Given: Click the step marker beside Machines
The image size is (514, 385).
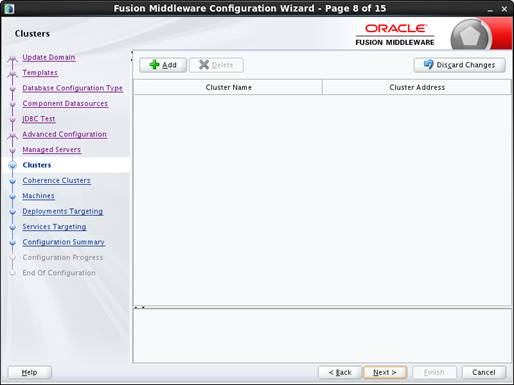Looking at the screenshot, I should (13, 196).
